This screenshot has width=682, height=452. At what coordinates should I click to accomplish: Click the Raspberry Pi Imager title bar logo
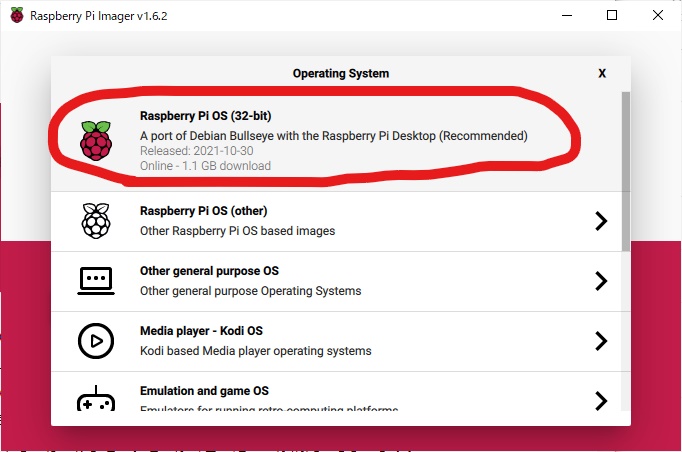click(x=17, y=15)
